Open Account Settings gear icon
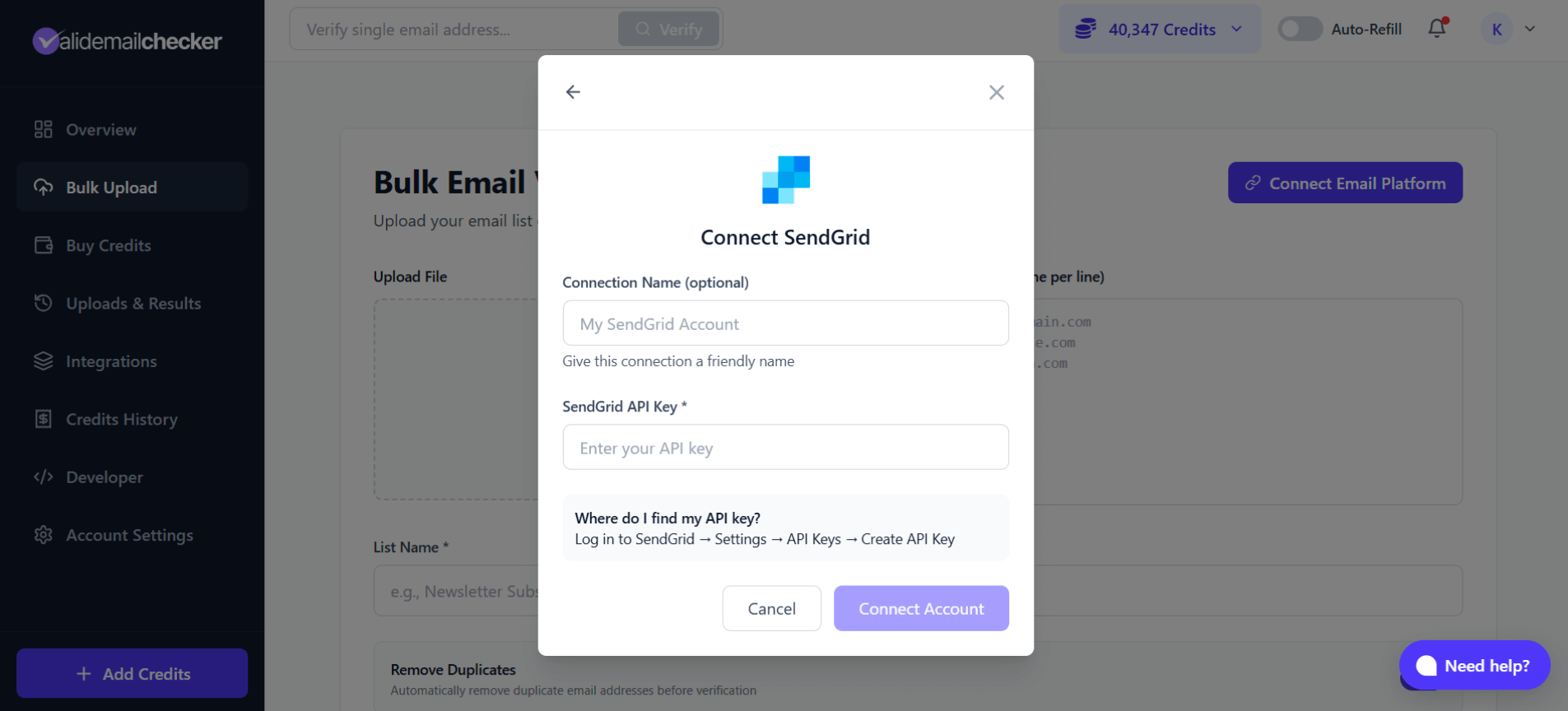This screenshot has height=711, width=1568. [x=44, y=535]
